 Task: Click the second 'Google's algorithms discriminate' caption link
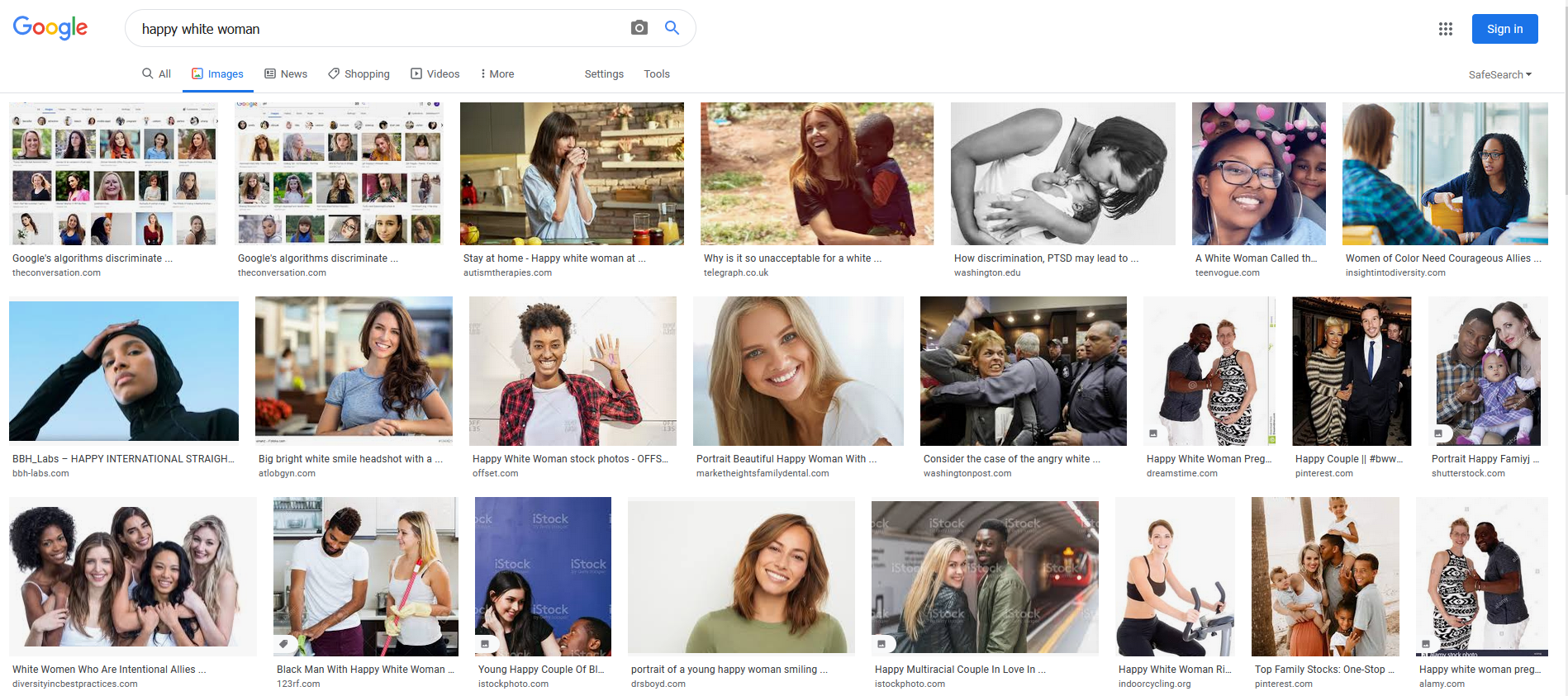318,258
